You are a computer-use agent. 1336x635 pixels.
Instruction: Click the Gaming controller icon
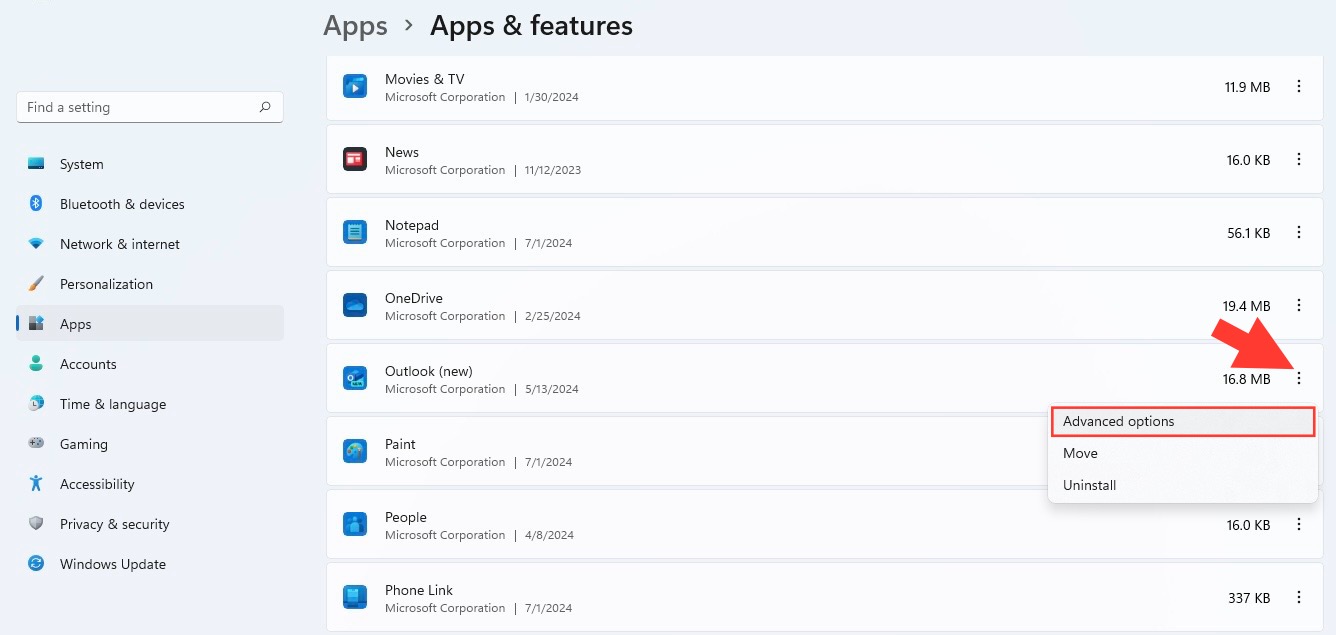pos(36,444)
